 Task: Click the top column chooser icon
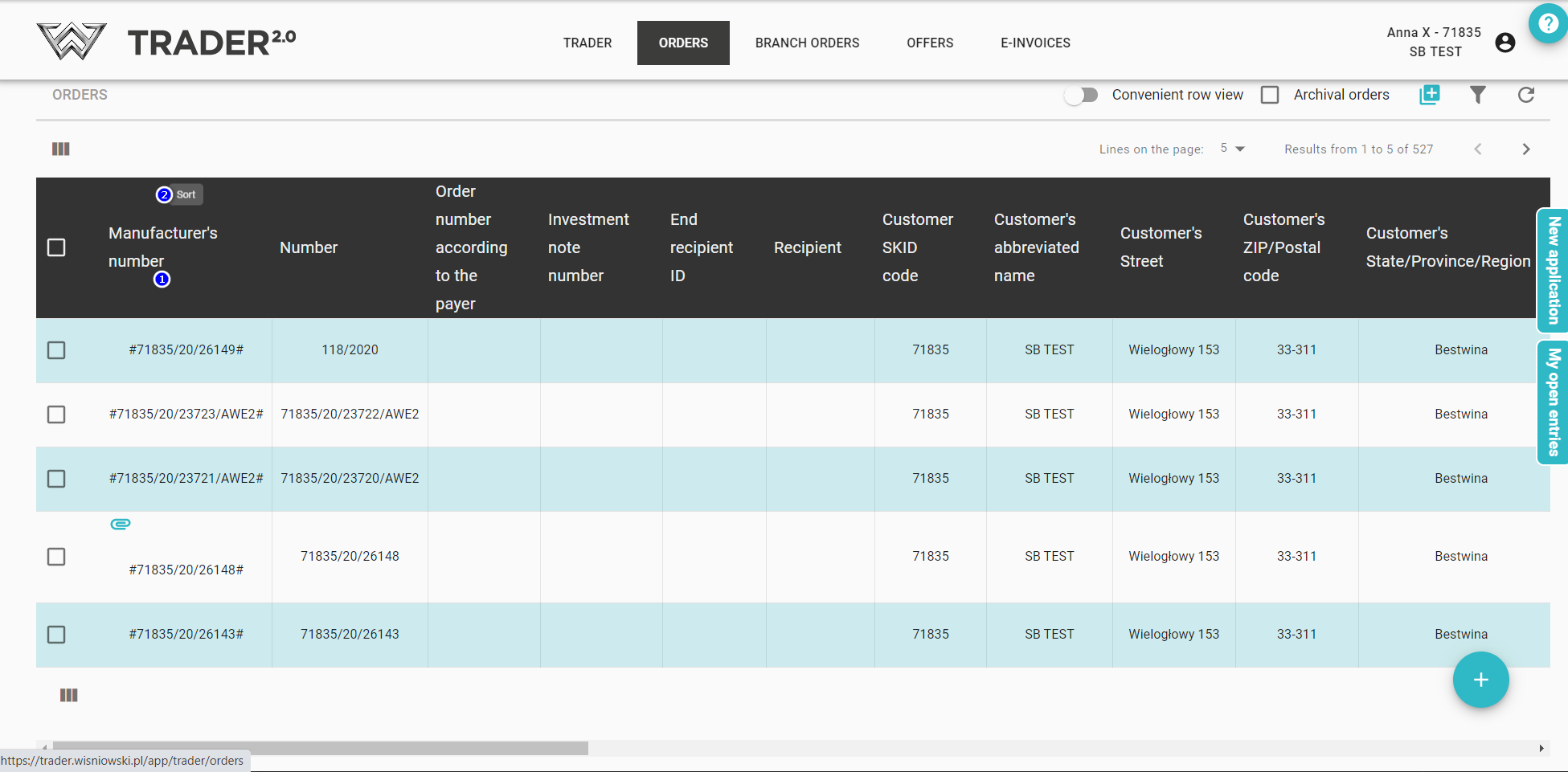[61, 149]
